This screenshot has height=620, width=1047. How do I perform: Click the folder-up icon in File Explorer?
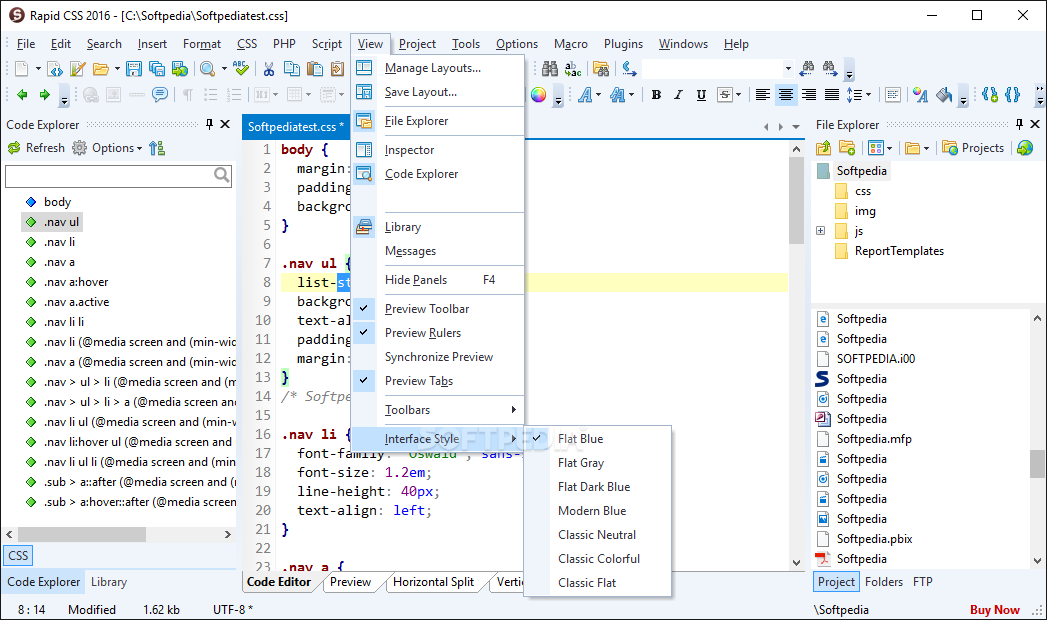point(823,147)
